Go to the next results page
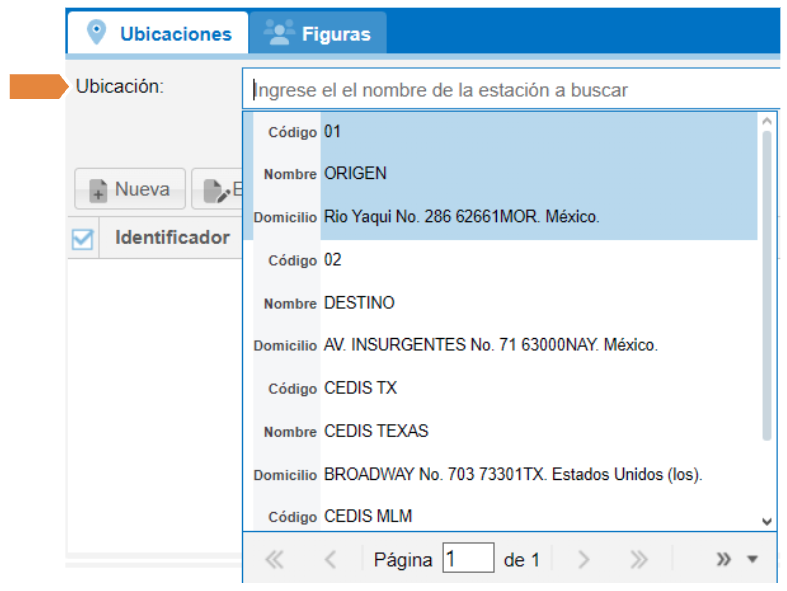This screenshot has height=591, width=787. pos(585,560)
